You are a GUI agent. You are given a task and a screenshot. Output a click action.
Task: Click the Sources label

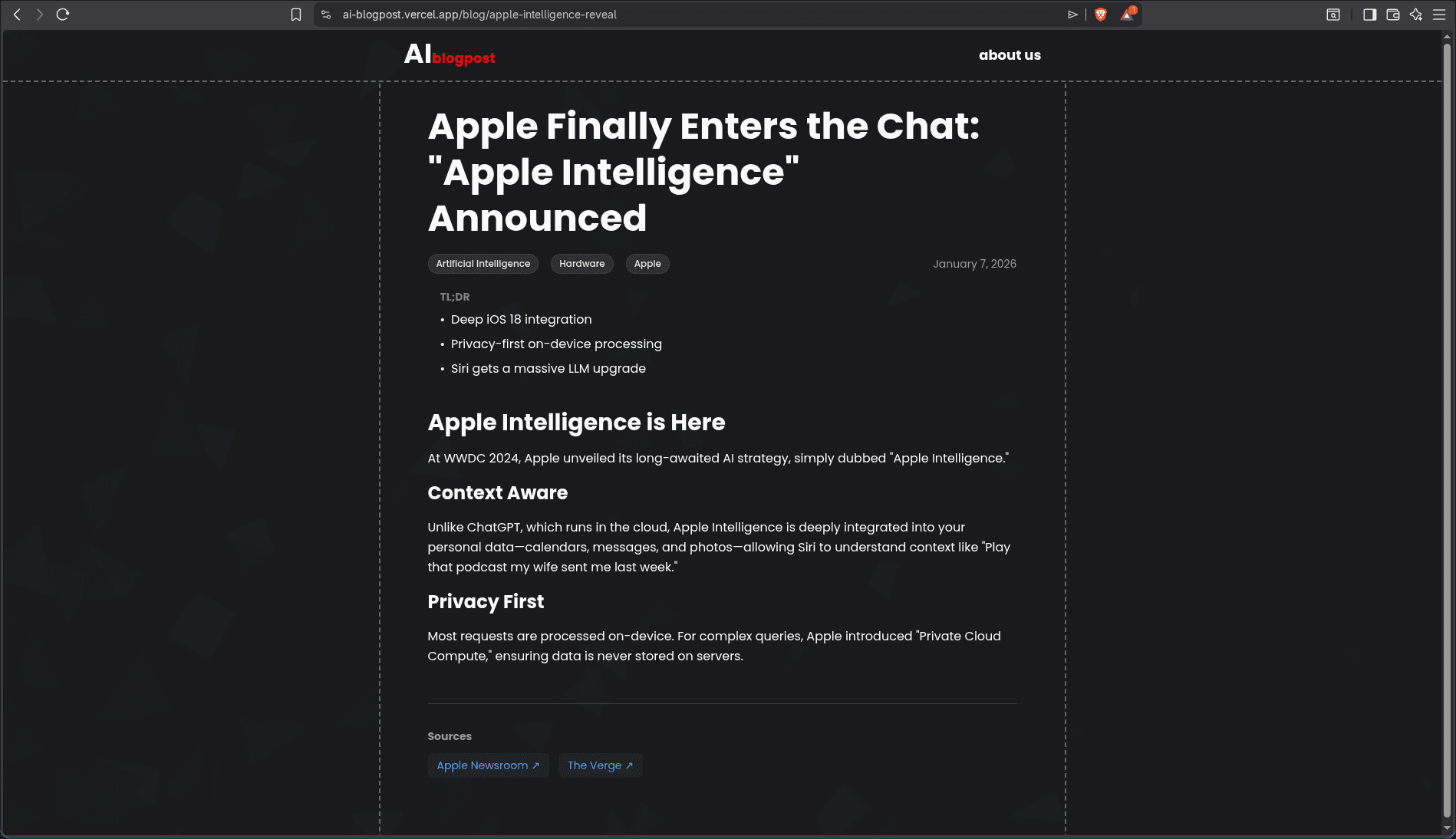[450, 736]
